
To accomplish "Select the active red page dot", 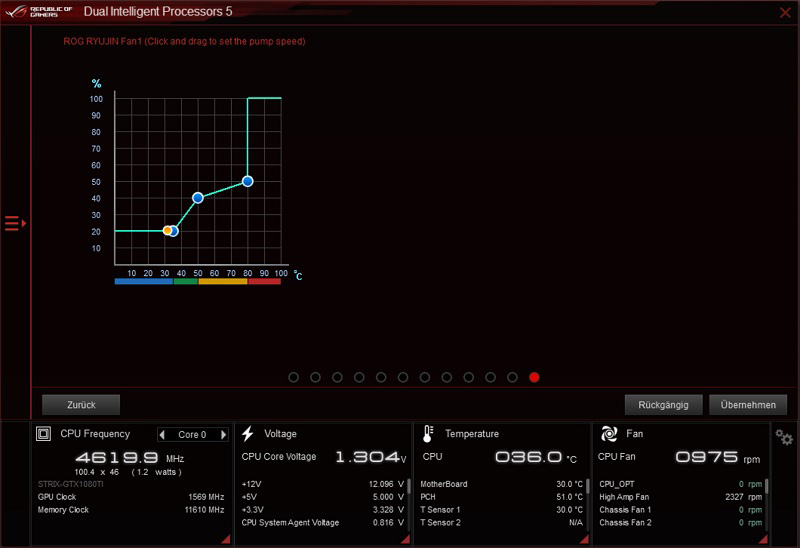I will 534,377.
